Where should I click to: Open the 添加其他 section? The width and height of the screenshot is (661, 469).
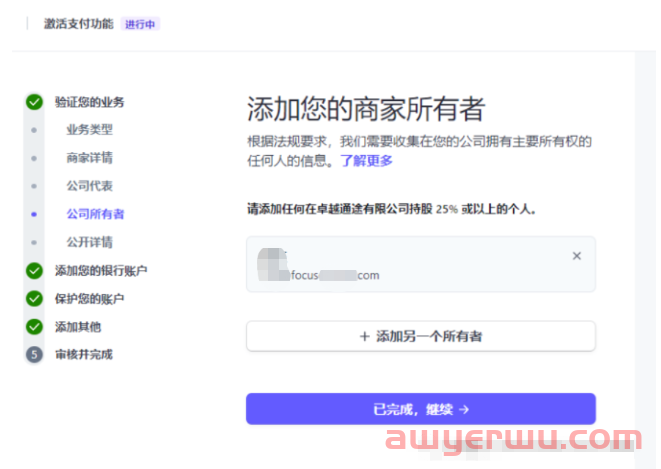(x=78, y=327)
